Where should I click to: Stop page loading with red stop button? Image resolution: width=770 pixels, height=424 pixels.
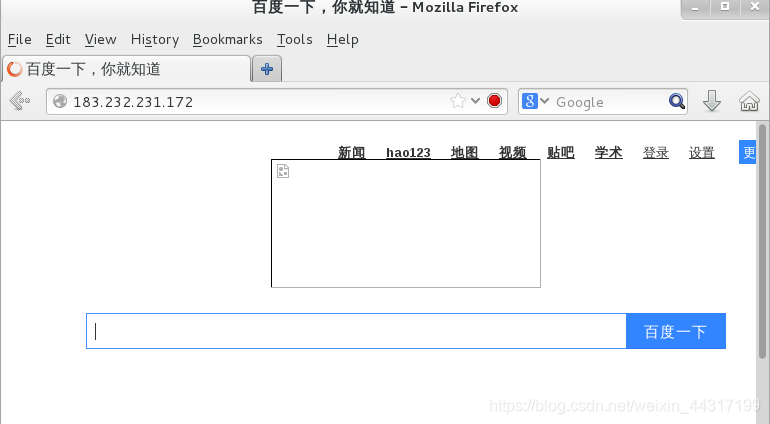pos(495,101)
